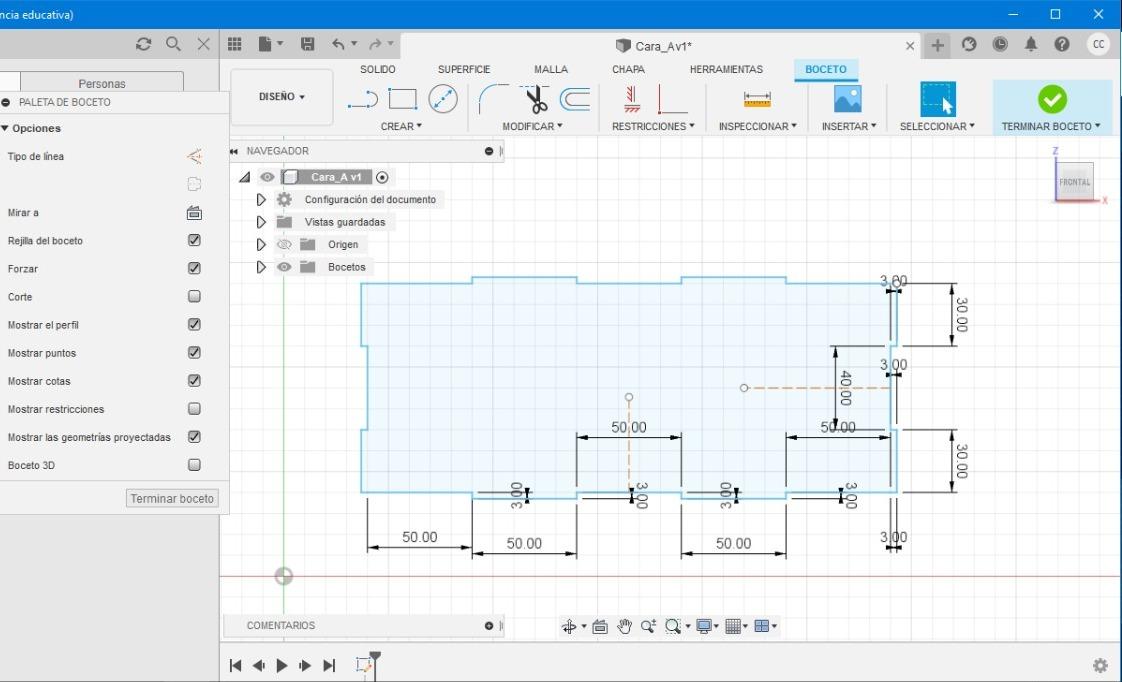1122x682 pixels.
Task: Undo the last action
Action: click(338, 44)
